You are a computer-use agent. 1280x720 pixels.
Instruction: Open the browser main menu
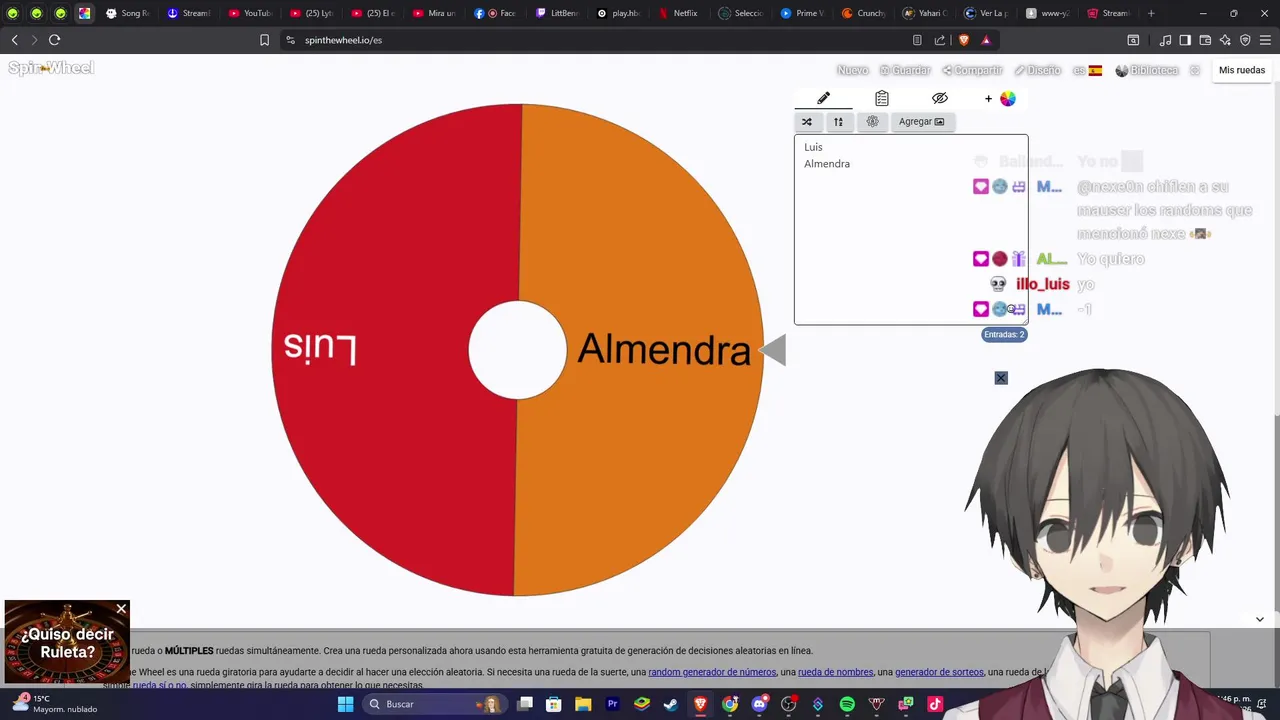tap(1265, 40)
